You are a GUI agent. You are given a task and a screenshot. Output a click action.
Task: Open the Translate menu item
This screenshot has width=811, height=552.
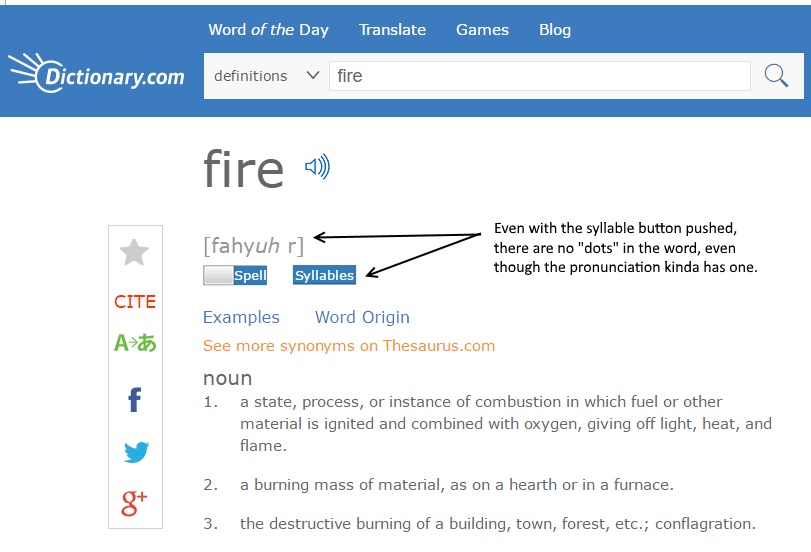393,30
